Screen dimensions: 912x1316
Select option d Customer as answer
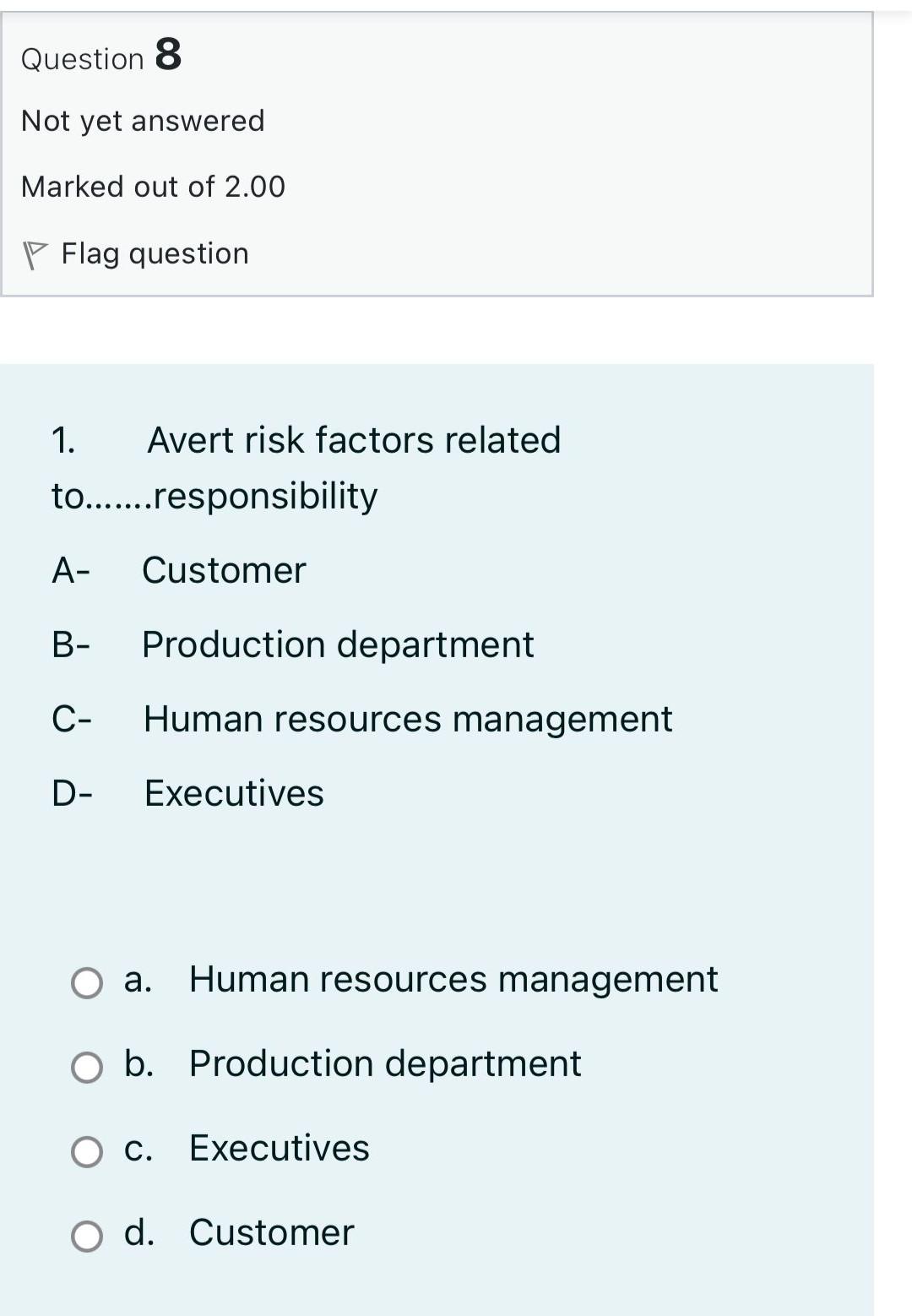87,1234
